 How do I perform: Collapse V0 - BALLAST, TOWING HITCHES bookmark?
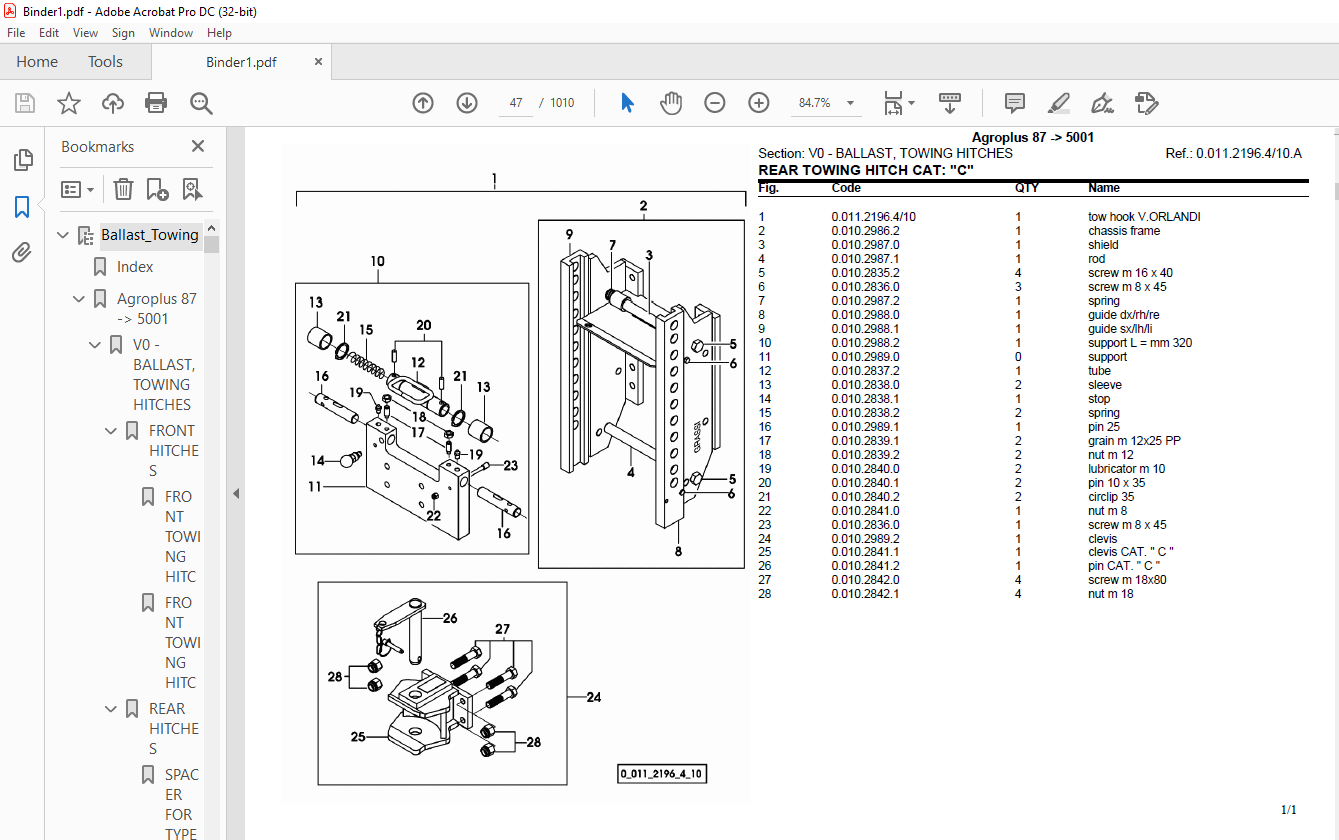[x=96, y=345]
